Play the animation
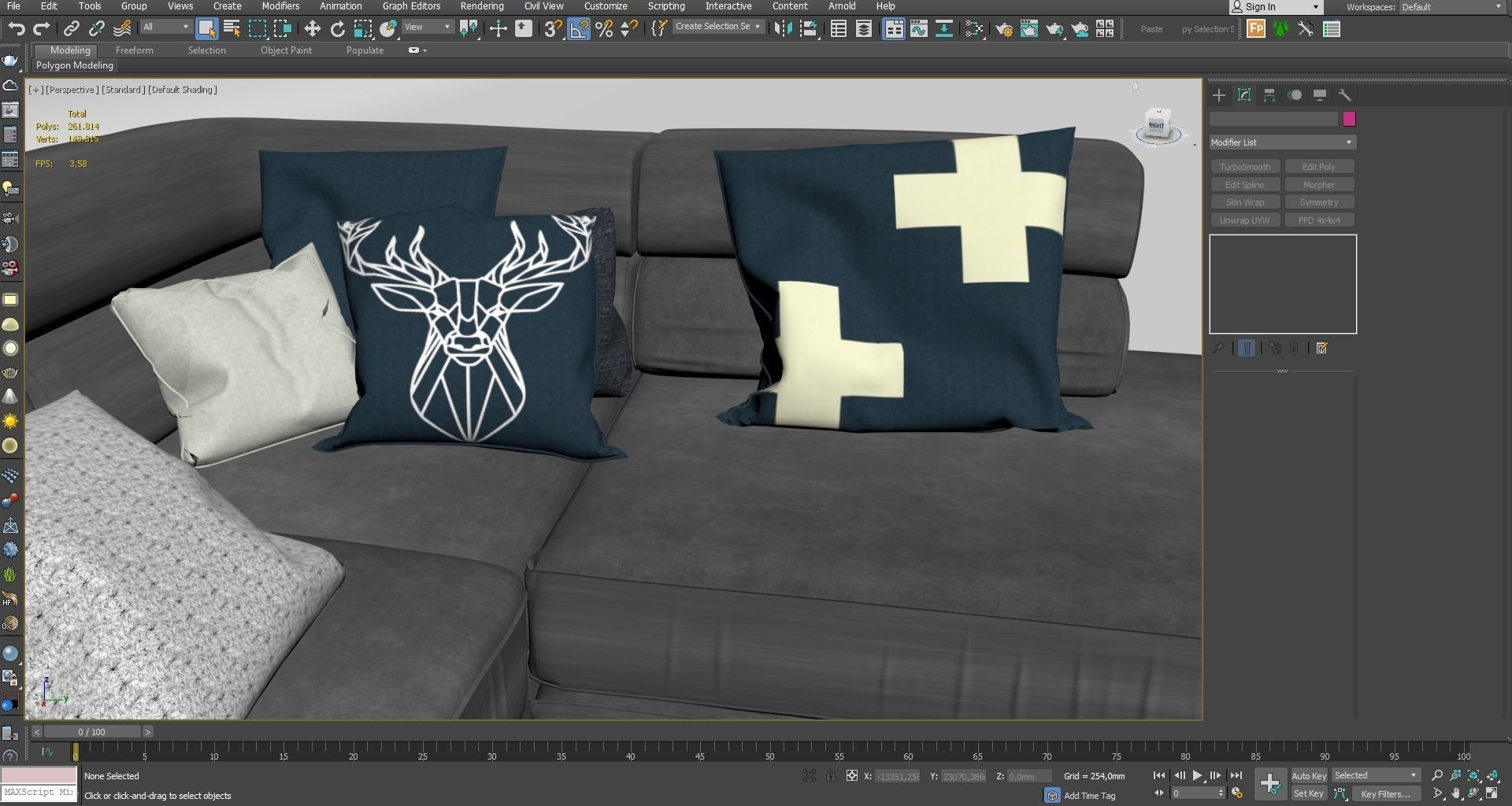The height and width of the screenshot is (806, 1512). [x=1197, y=776]
